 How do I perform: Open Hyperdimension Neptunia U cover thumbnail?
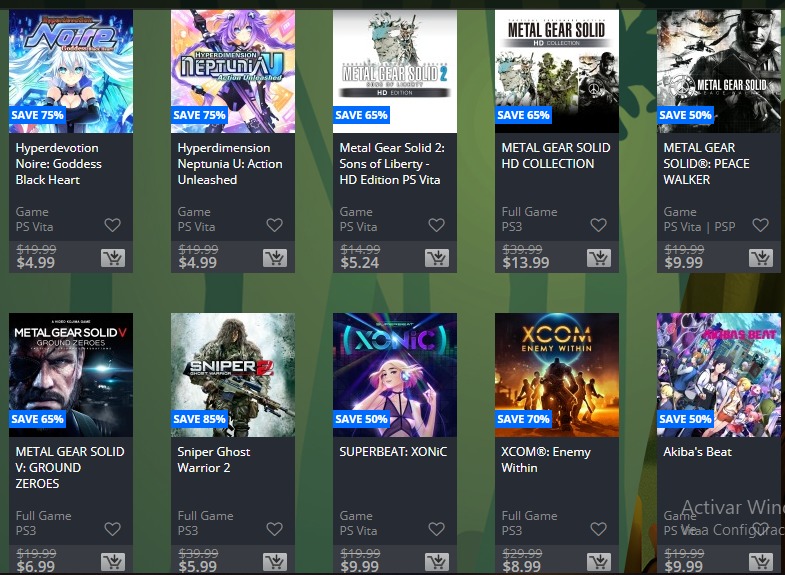233,71
